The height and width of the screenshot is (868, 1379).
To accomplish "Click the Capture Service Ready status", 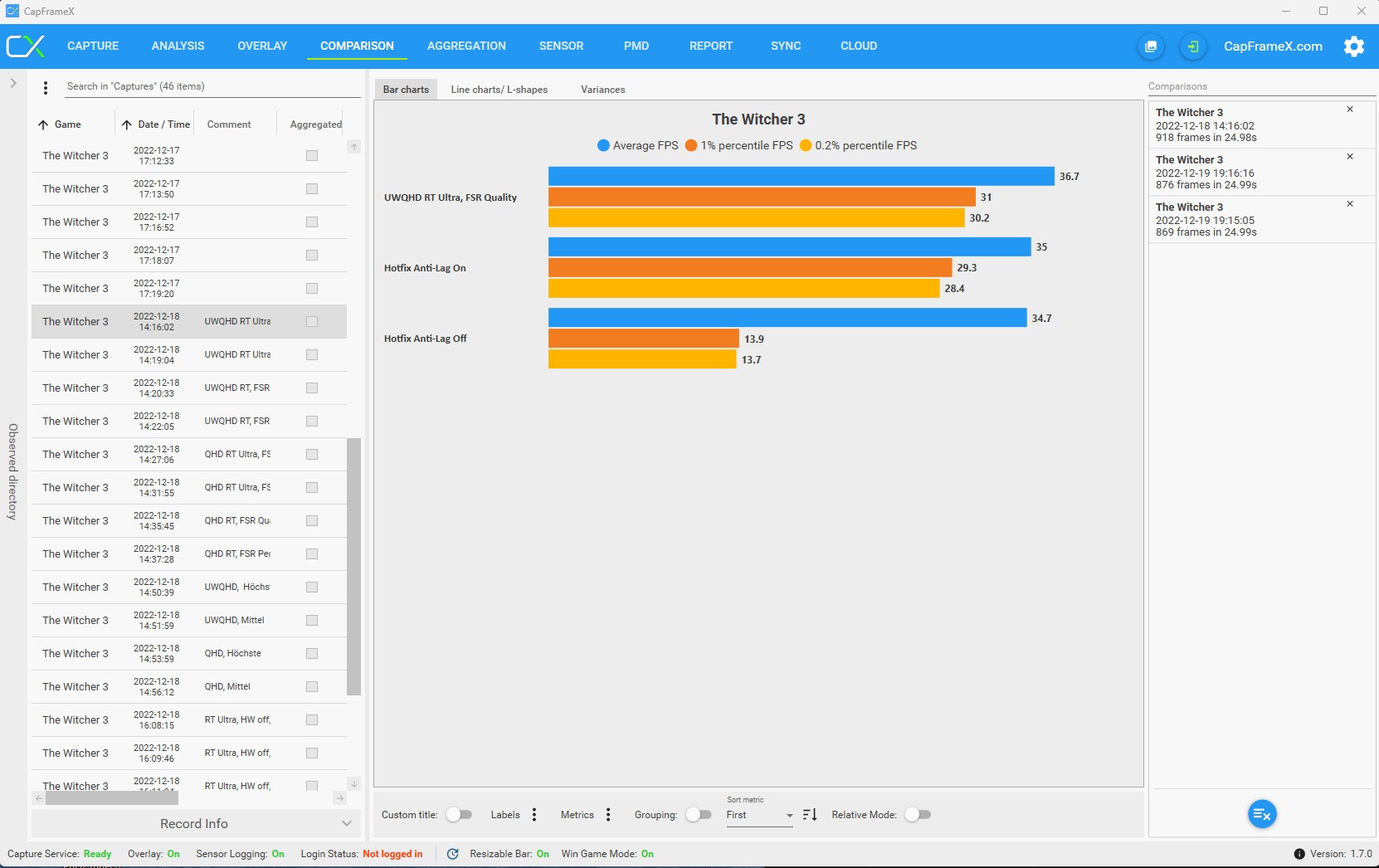I will (97, 854).
